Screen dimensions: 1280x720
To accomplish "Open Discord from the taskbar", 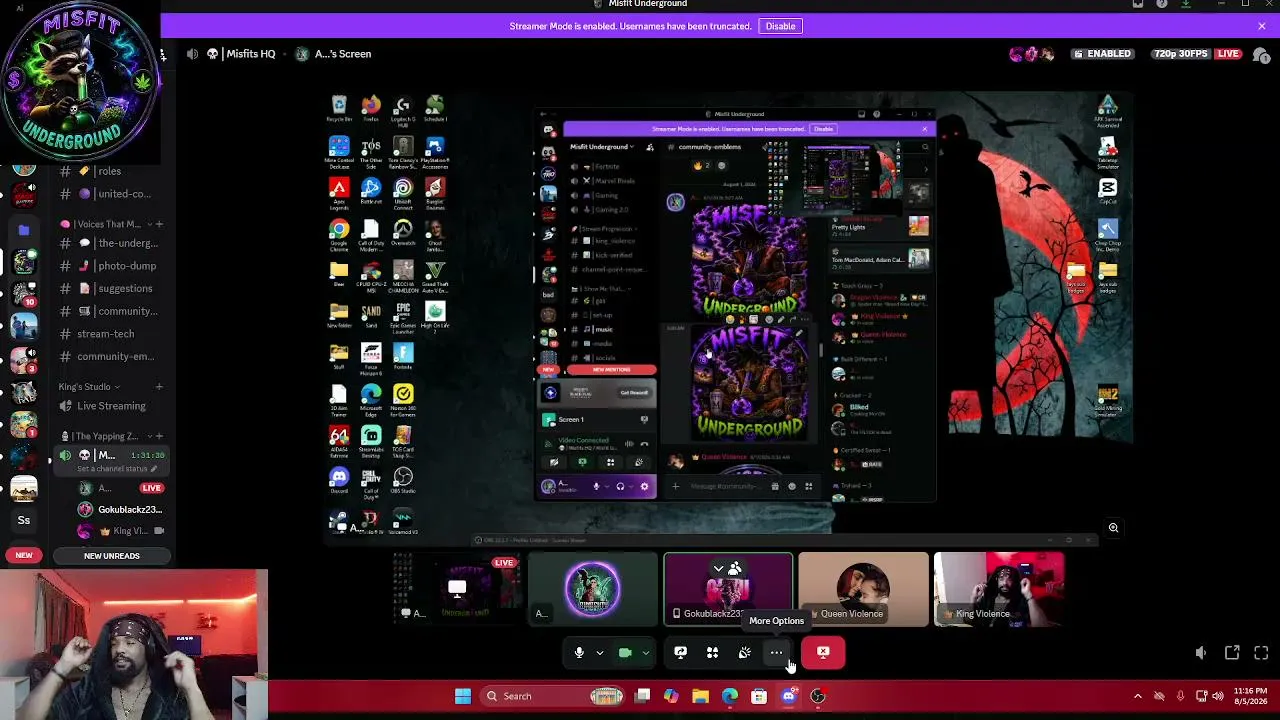I will coord(788,696).
